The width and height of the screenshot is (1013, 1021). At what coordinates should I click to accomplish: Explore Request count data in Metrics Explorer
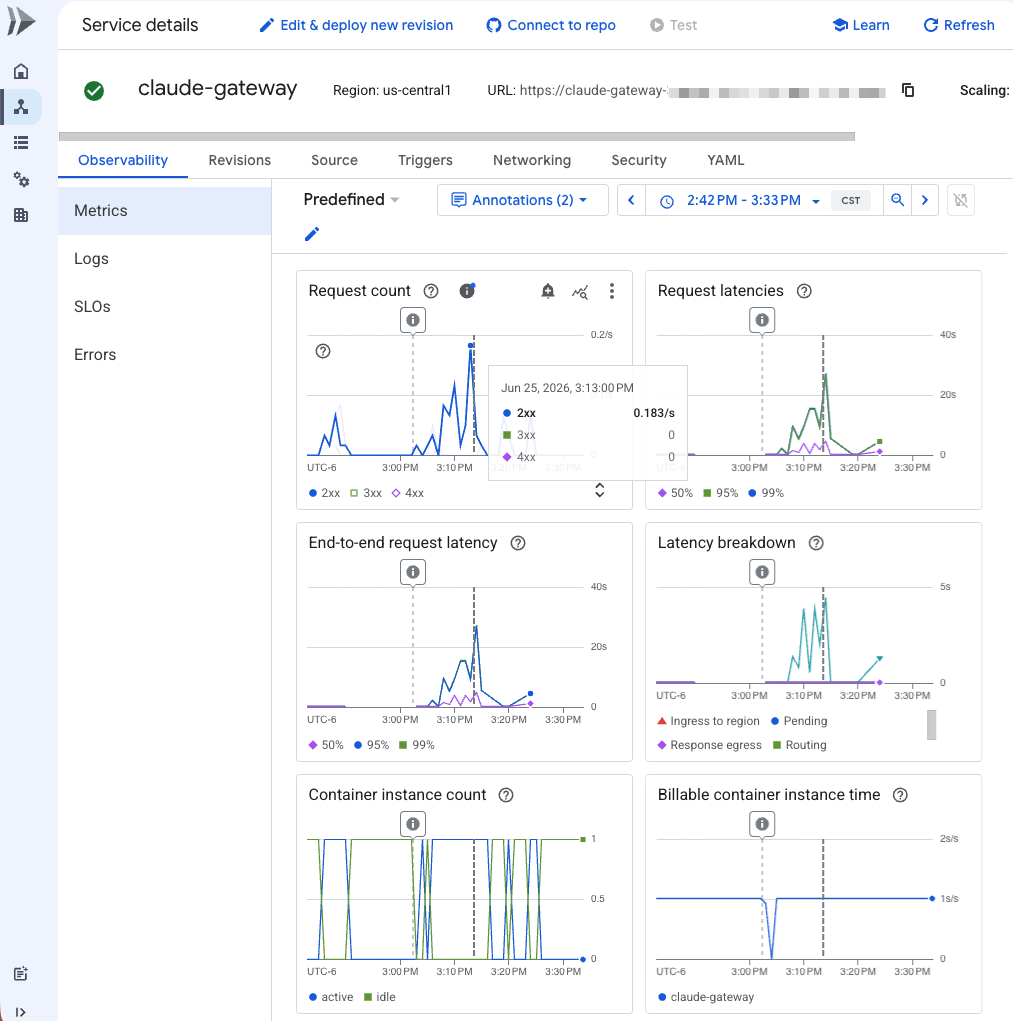tap(580, 292)
